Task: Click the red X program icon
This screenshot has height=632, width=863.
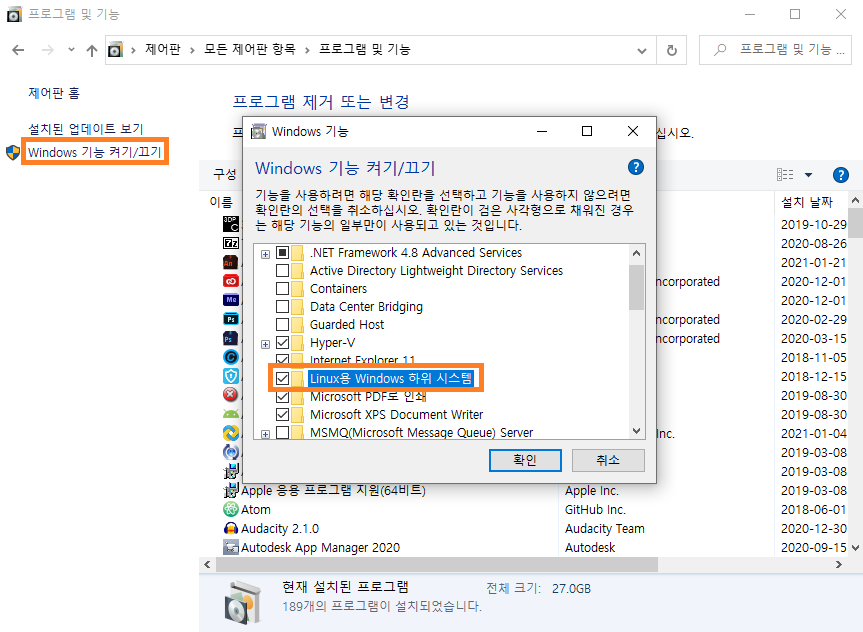Action: point(231,395)
